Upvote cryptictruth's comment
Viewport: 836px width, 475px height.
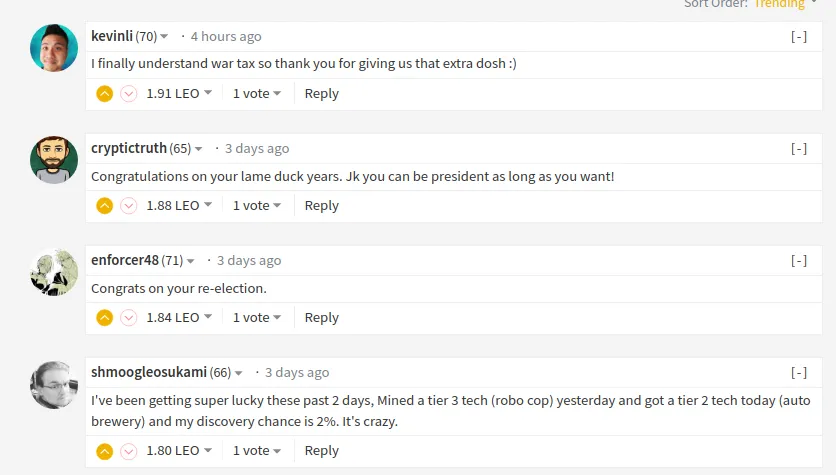pos(104,206)
